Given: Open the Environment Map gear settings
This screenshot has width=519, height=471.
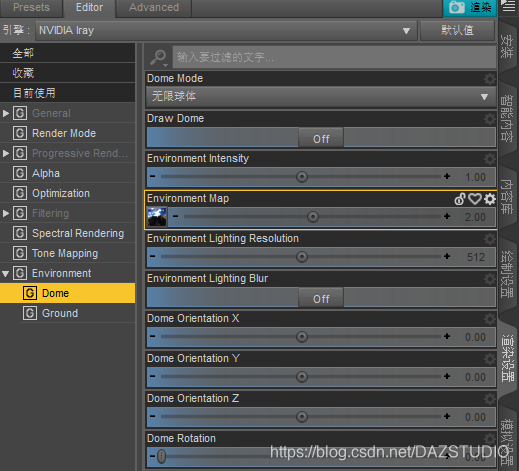Looking at the screenshot, I should click(490, 199).
